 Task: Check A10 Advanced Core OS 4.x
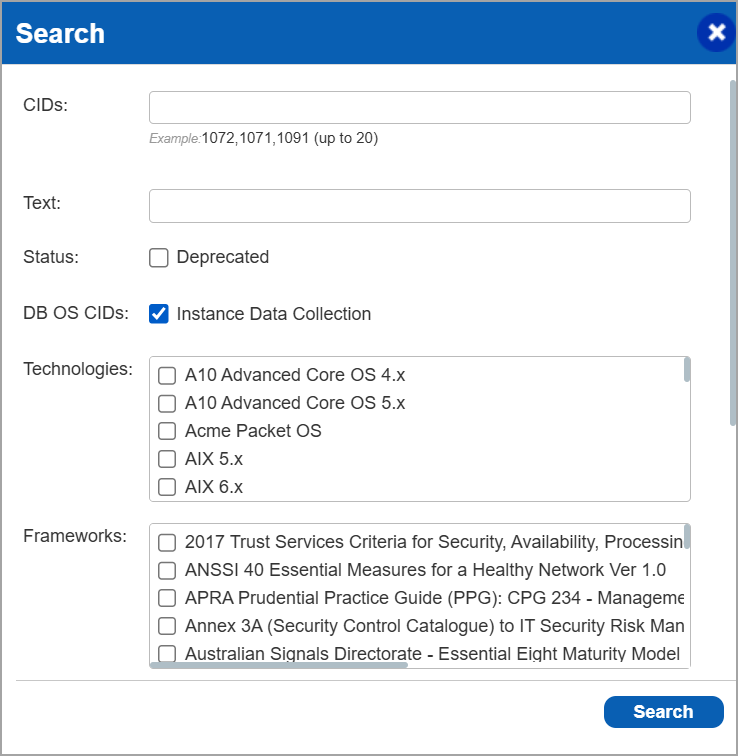tap(167, 376)
